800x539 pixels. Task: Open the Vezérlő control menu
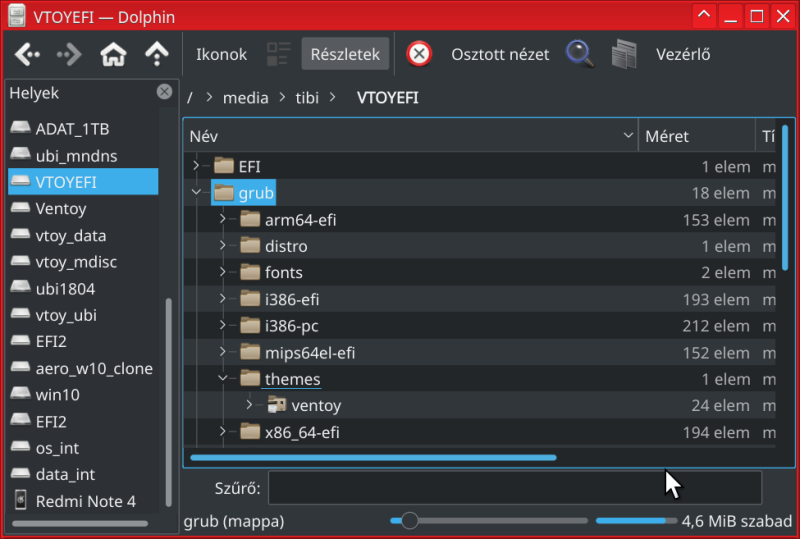[683, 54]
